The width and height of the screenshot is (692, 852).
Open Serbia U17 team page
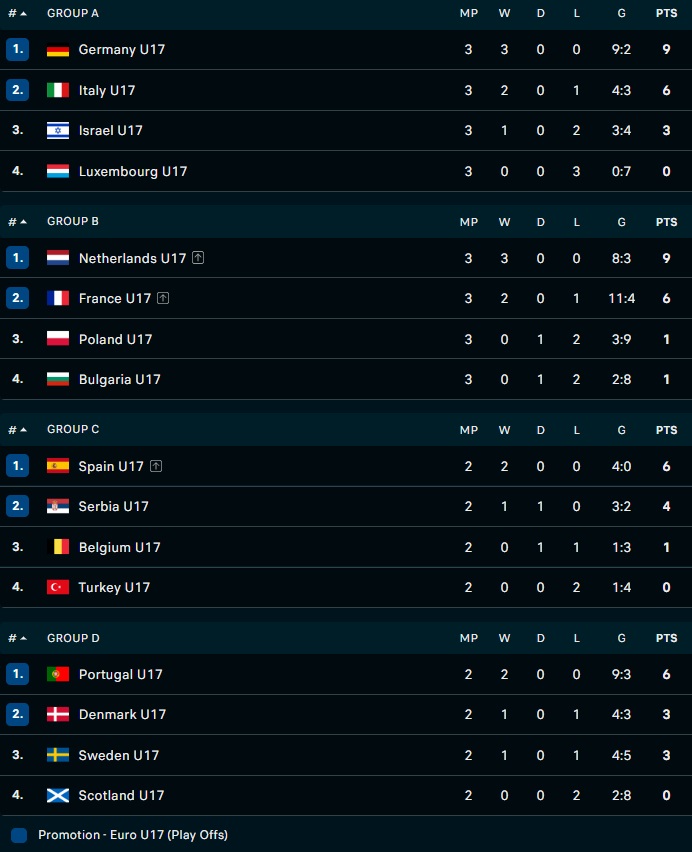pos(113,506)
